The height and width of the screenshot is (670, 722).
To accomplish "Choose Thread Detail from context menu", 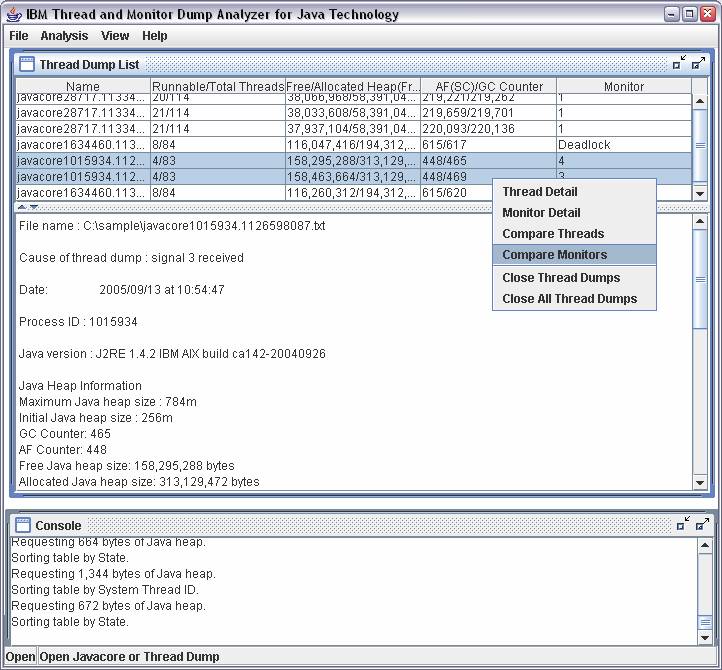I will click(x=574, y=192).
